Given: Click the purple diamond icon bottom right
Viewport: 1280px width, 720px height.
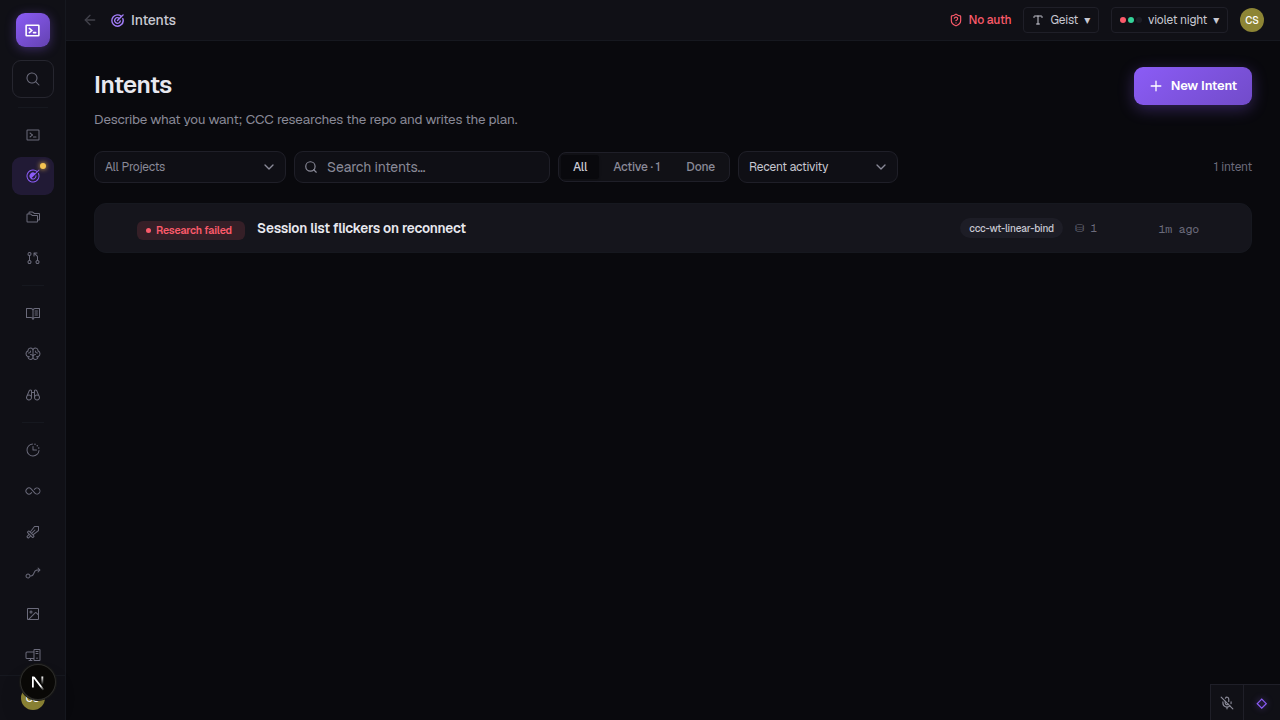Looking at the screenshot, I should (x=1262, y=703).
